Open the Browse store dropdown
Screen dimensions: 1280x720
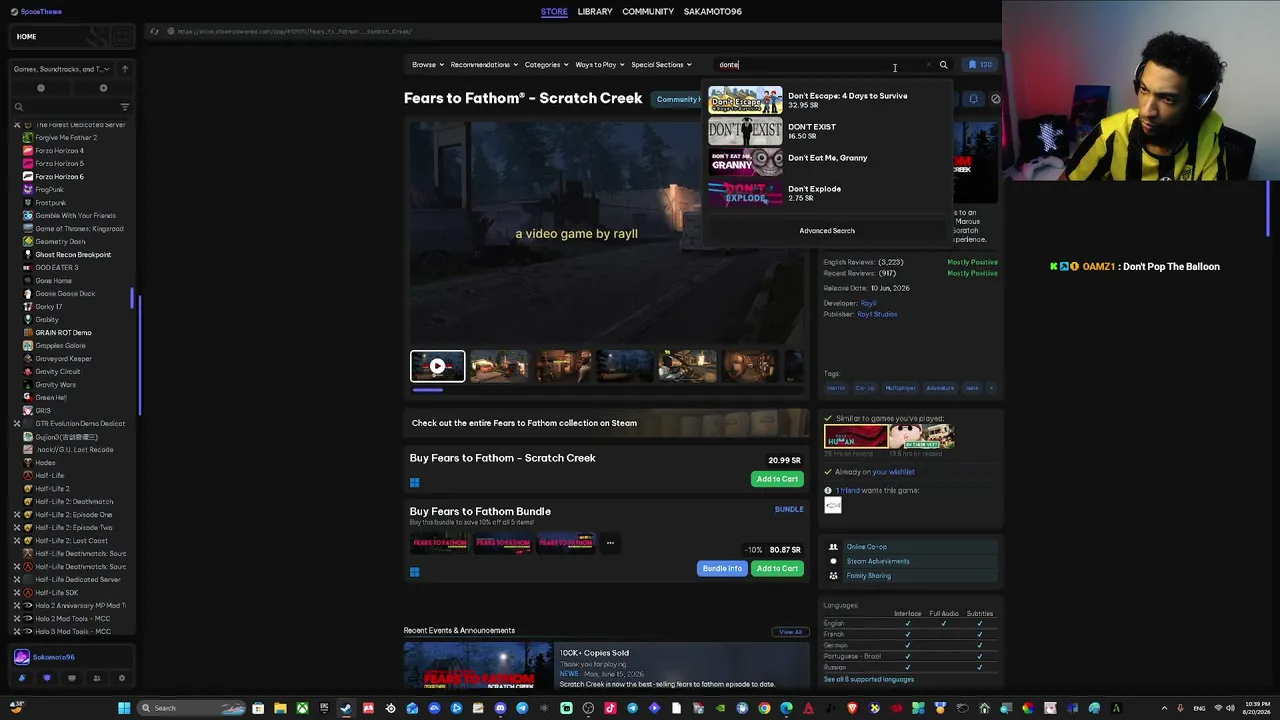pos(427,65)
